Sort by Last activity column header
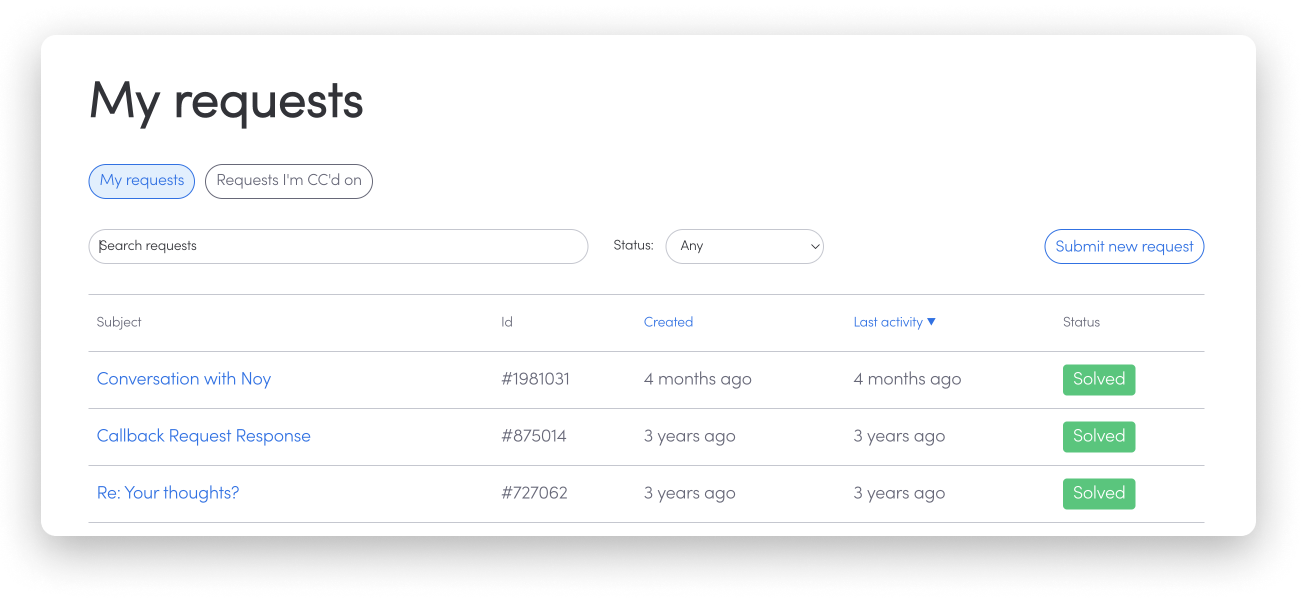Image resolution: width=1306 pixels, height=601 pixels. point(888,322)
